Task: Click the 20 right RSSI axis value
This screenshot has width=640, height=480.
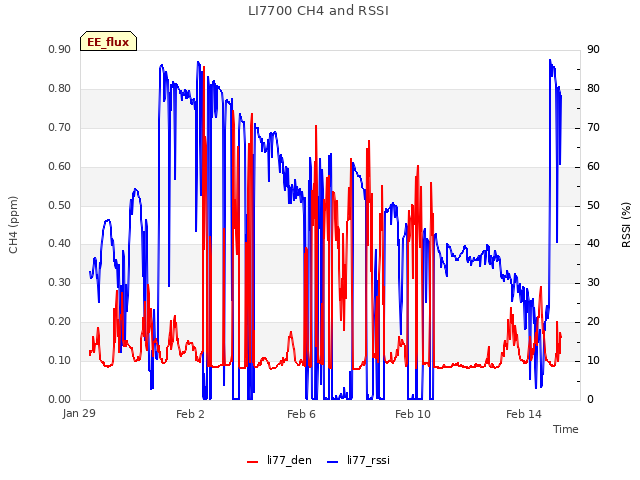Action: (x=593, y=322)
